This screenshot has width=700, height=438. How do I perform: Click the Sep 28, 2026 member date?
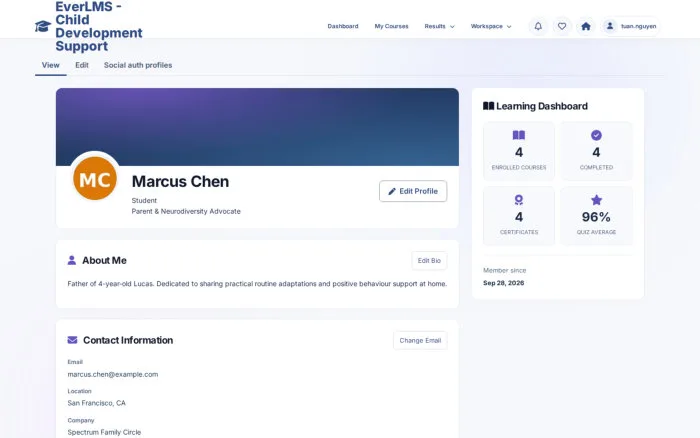coord(504,283)
